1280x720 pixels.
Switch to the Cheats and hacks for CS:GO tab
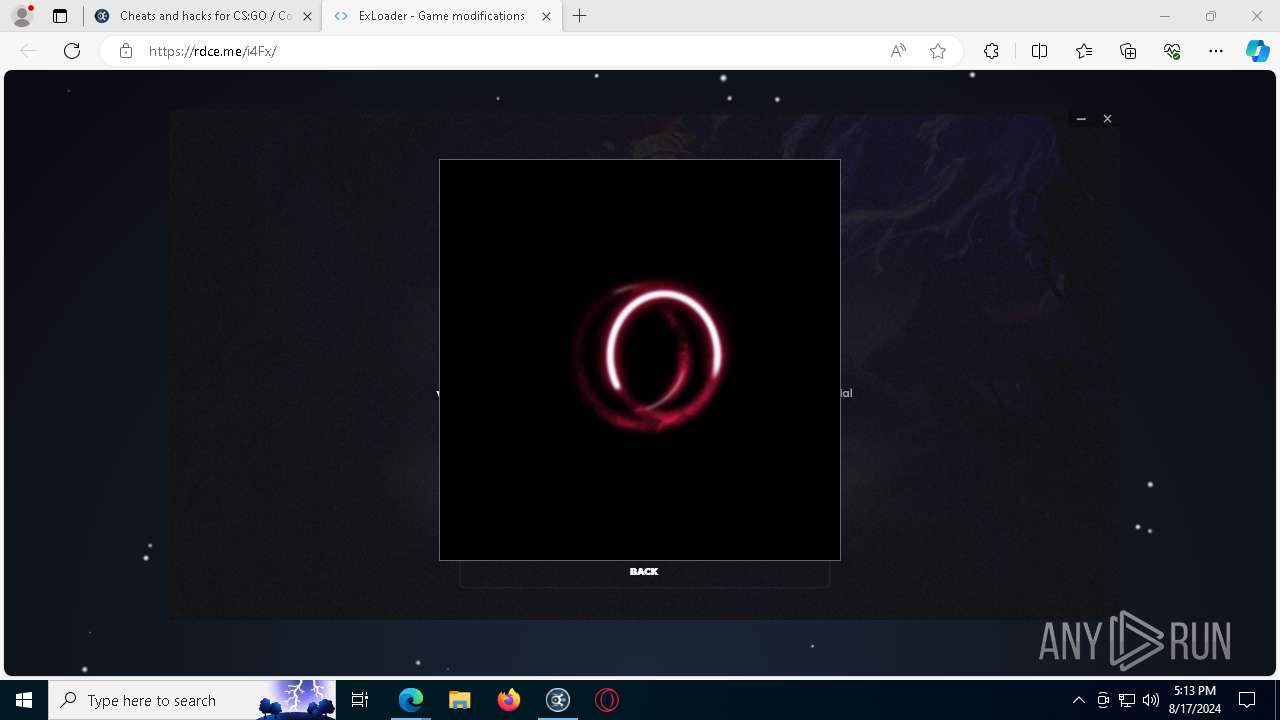(203, 16)
